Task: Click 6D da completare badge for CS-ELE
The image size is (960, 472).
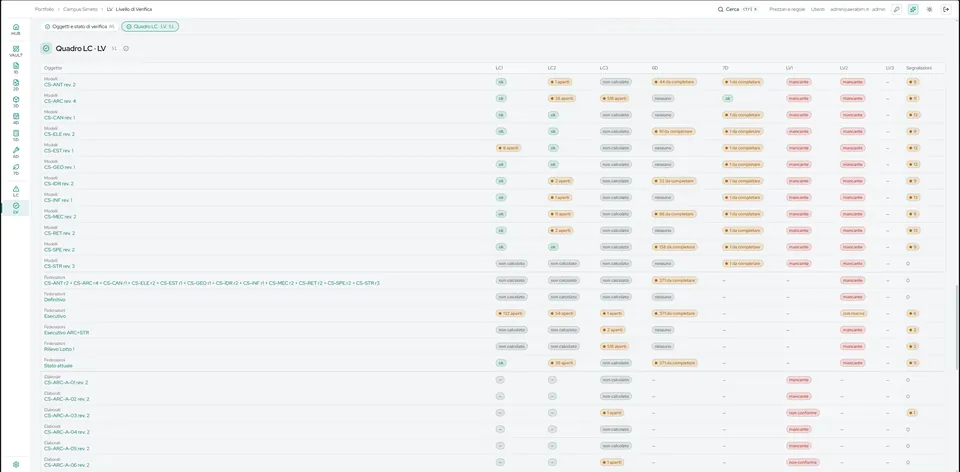Action: click(673, 131)
